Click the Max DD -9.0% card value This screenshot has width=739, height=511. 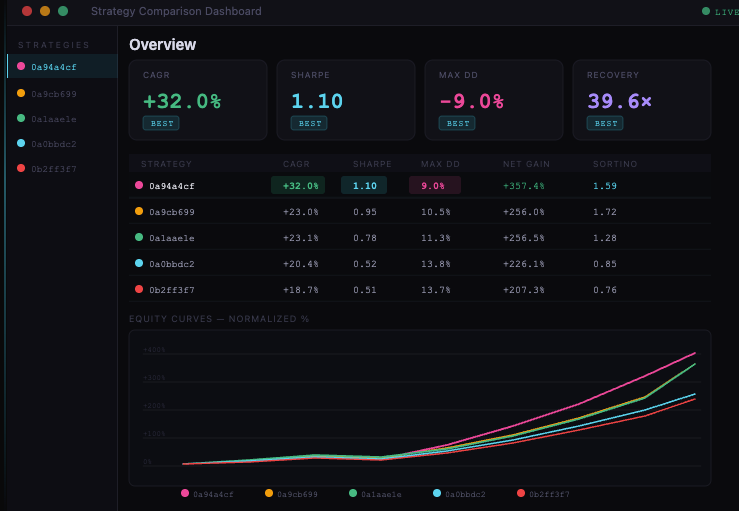[471, 101]
